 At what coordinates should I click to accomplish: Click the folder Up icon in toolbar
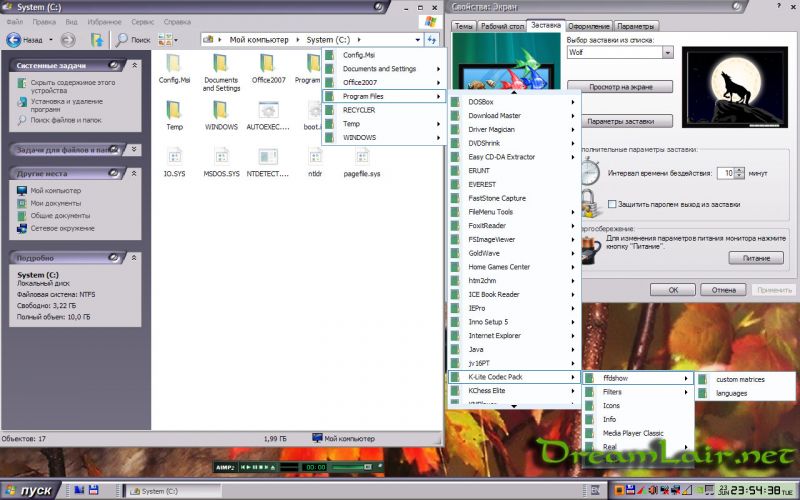97,40
